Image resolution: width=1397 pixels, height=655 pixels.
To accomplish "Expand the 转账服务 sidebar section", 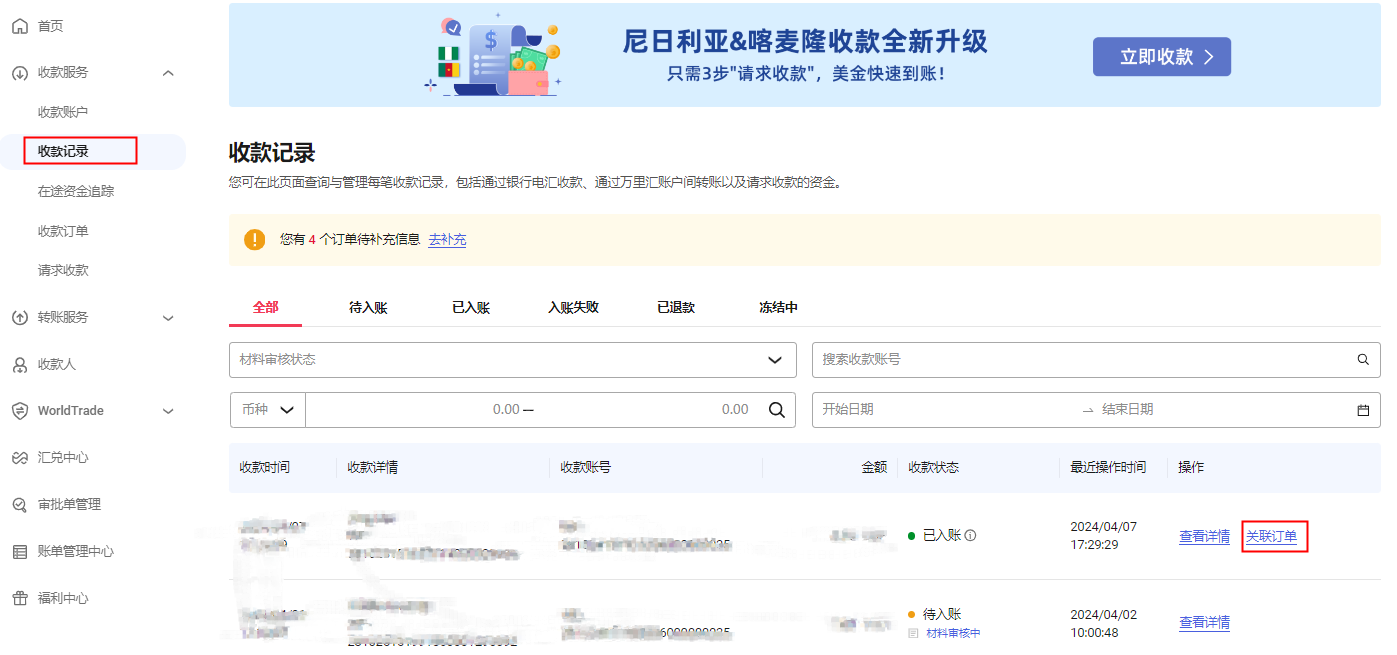I will (x=168, y=318).
